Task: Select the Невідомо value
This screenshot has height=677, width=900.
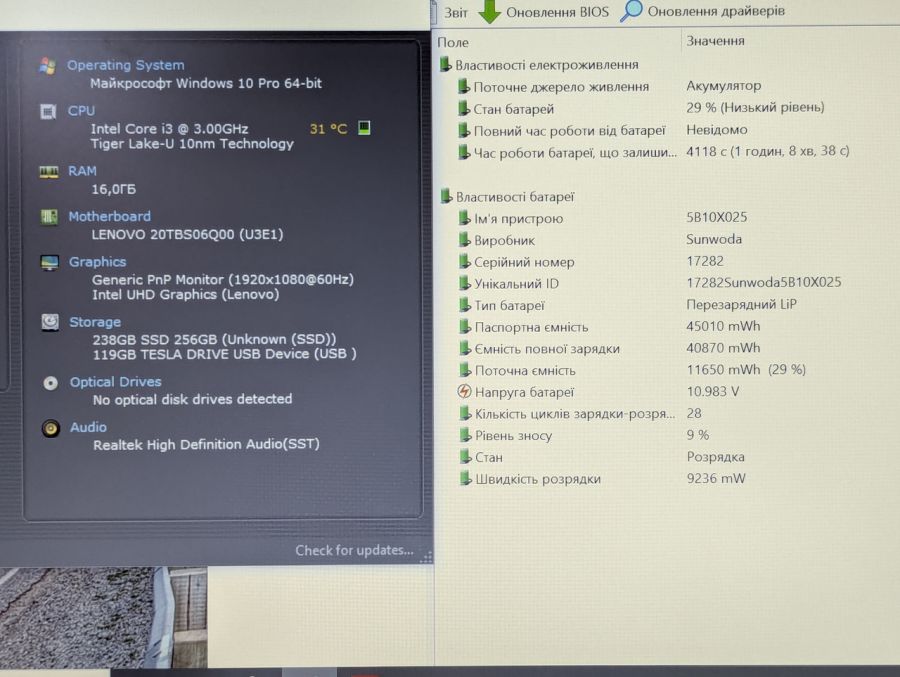Action: (x=717, y=130)
